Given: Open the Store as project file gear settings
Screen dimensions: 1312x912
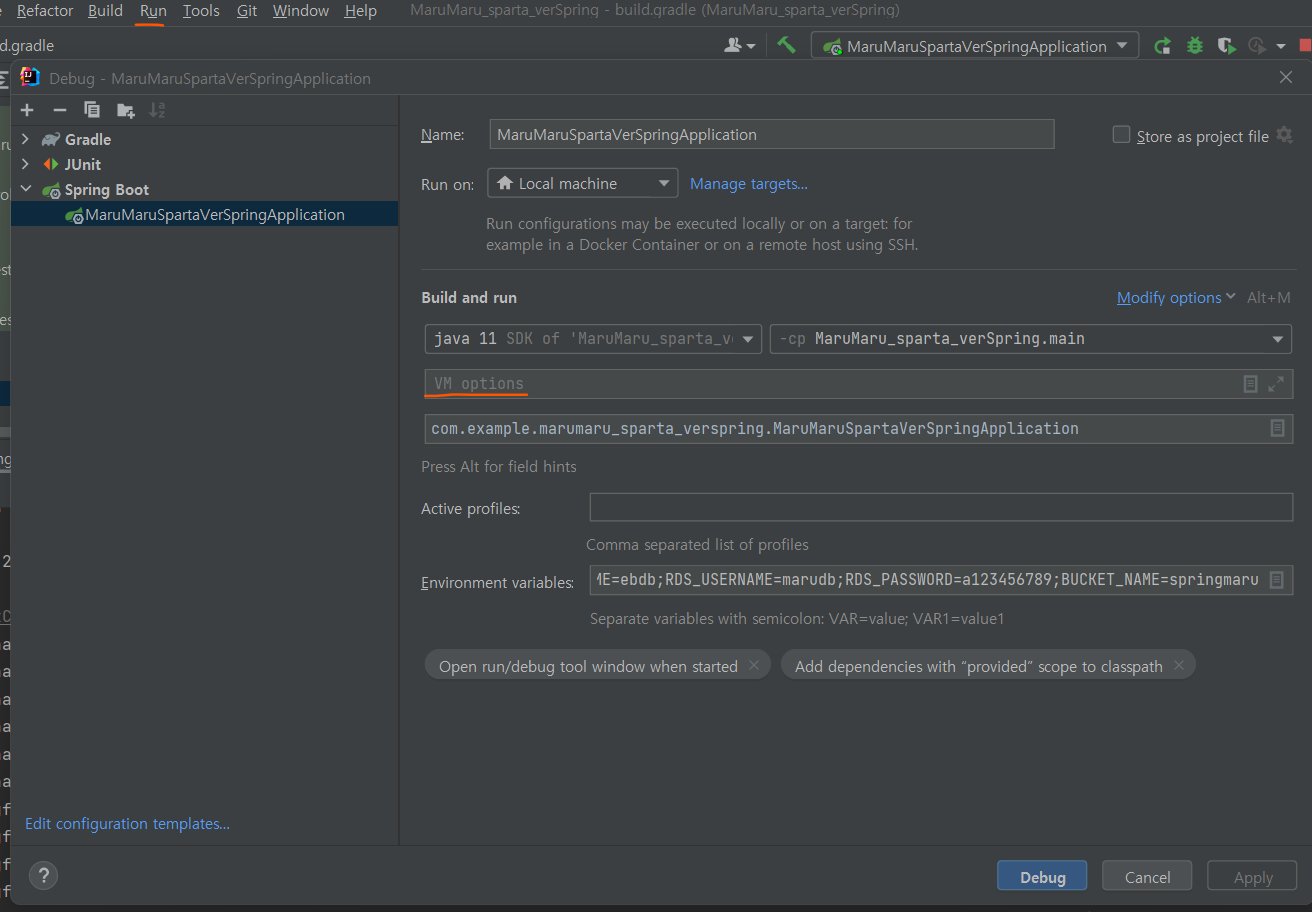Looking at the screenshot, I should (1285, 135).
